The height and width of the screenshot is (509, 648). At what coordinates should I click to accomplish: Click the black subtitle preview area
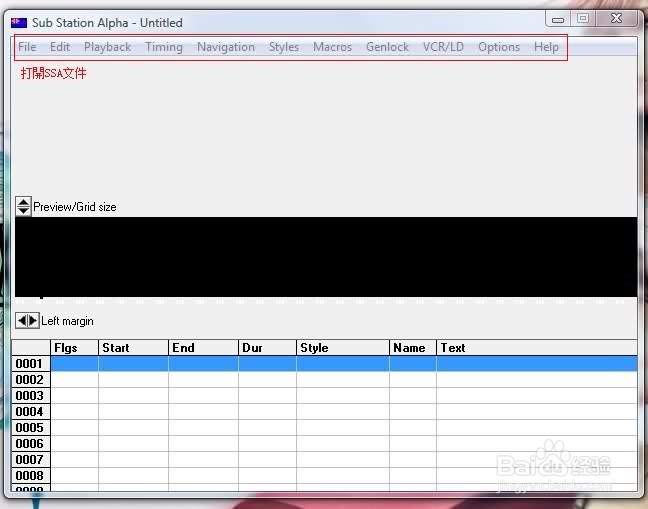pyautogui.click(x=326, y=257)
